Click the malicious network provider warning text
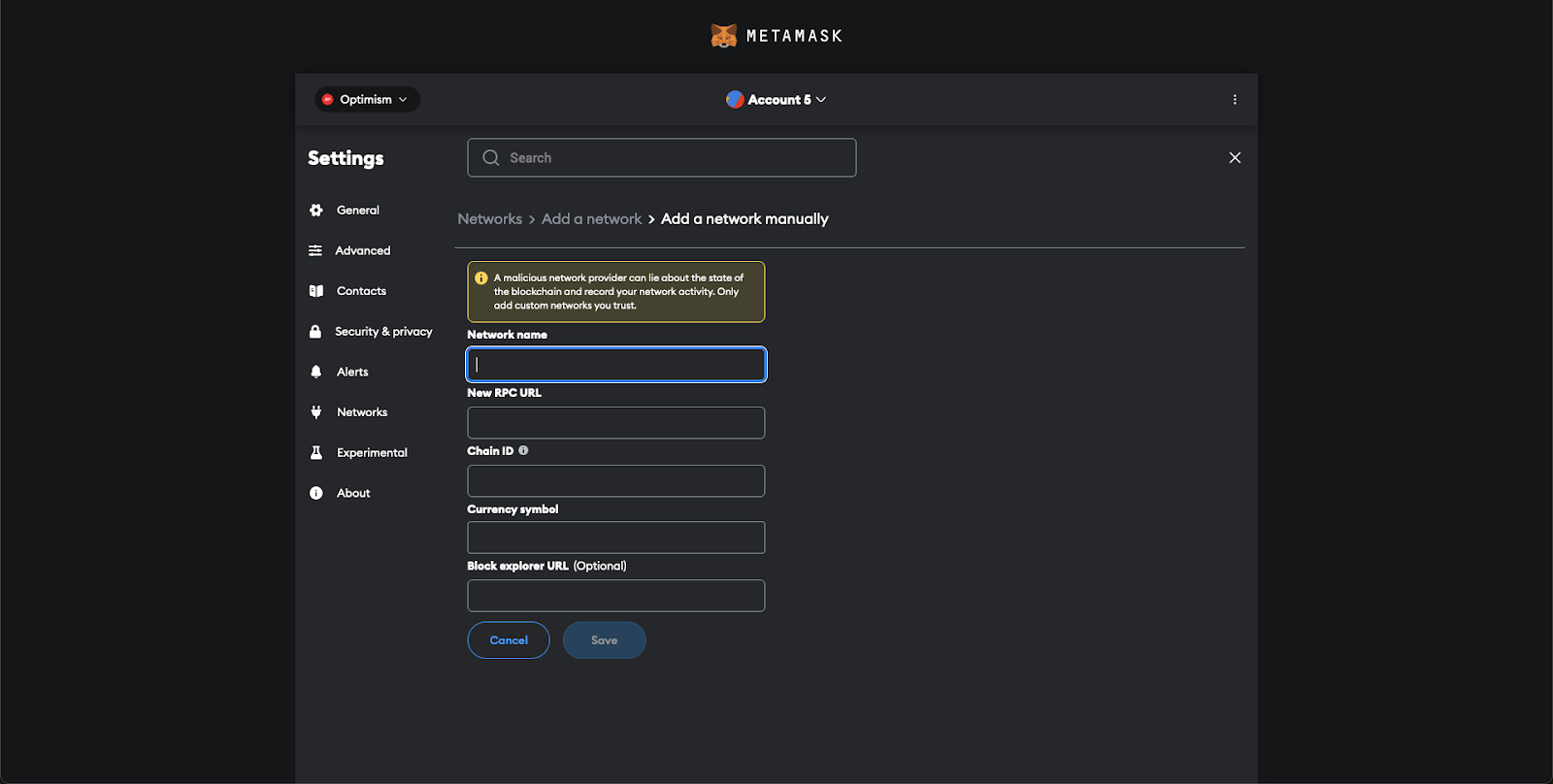1553x784 pixels. [618, 291]
